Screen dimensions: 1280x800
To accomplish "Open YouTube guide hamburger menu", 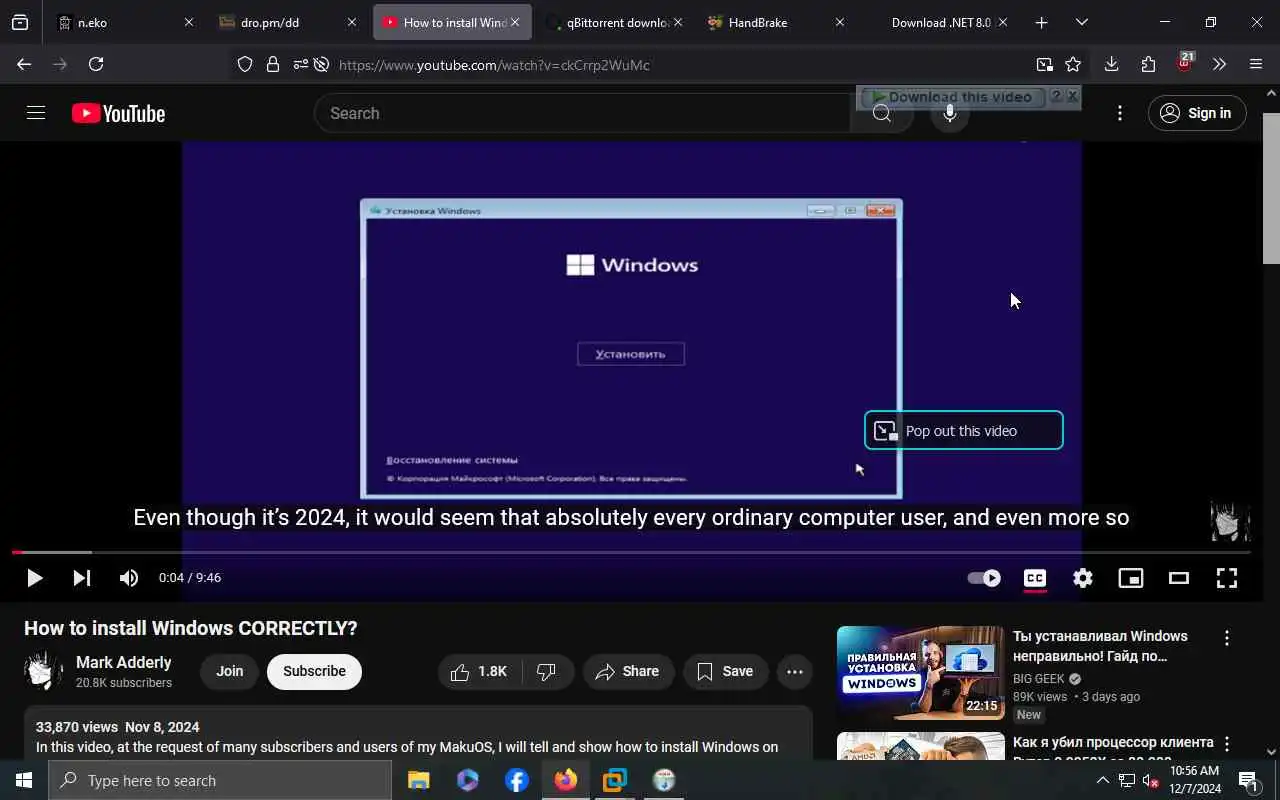I will tap(36, 113).
